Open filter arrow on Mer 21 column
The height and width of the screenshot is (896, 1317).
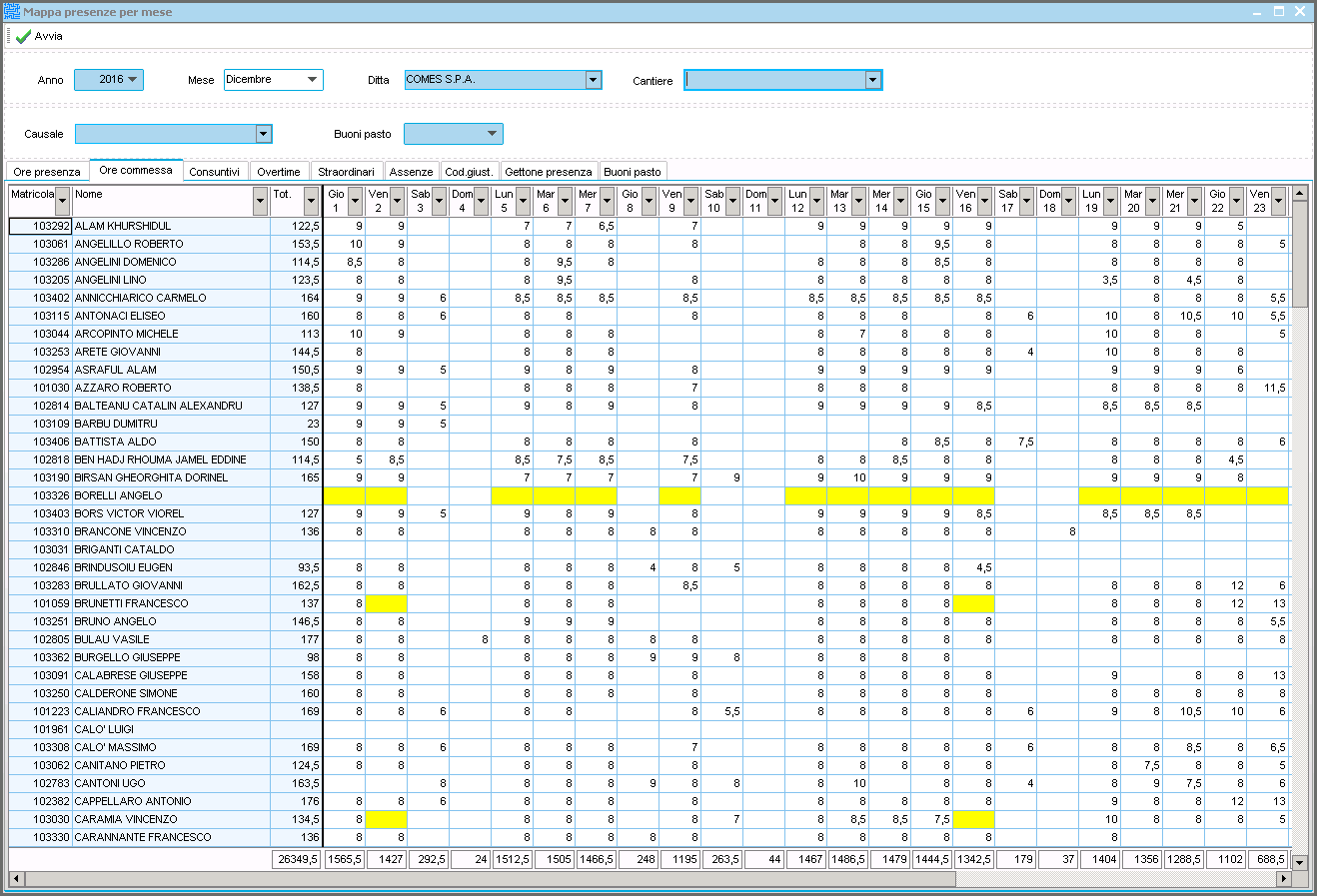pos(1194,201)
